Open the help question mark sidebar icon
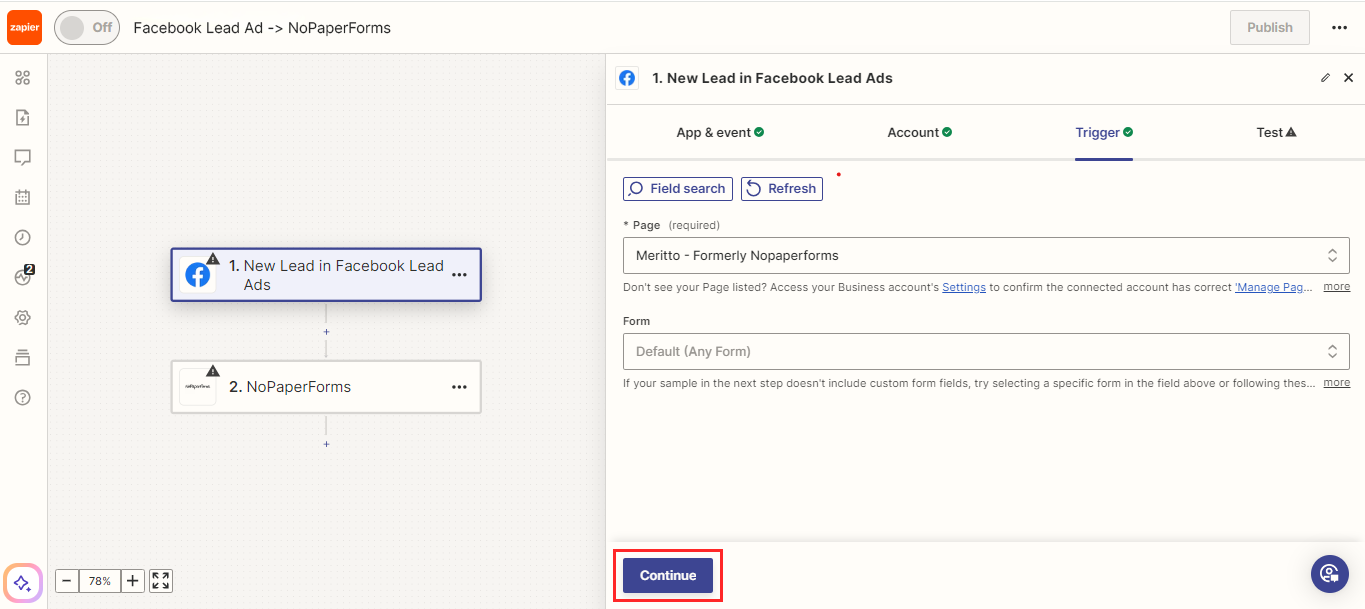The width and height of the screenshot is (1365, 609). point(23,397)
